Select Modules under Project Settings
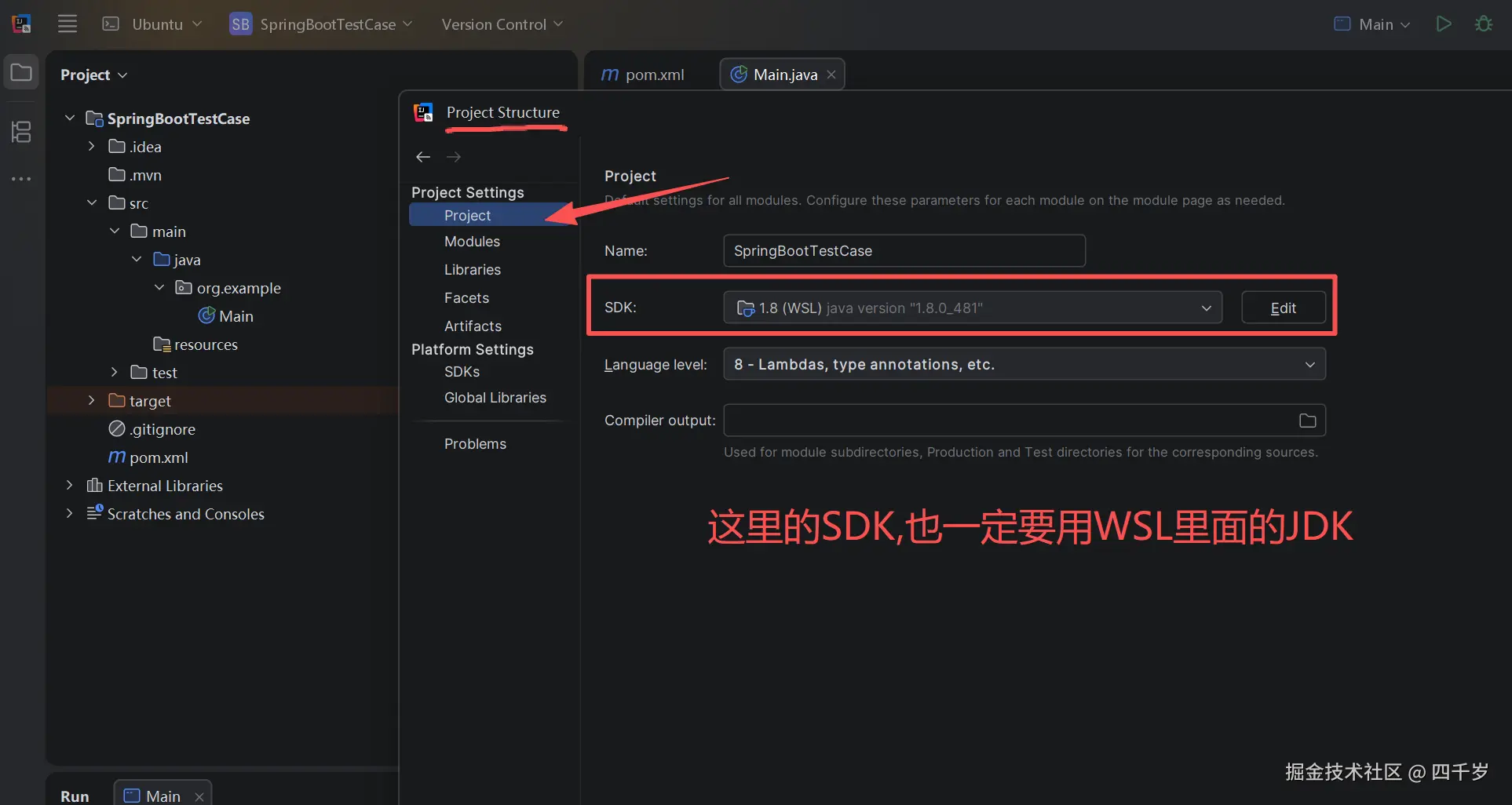 (x=472, y=242)
